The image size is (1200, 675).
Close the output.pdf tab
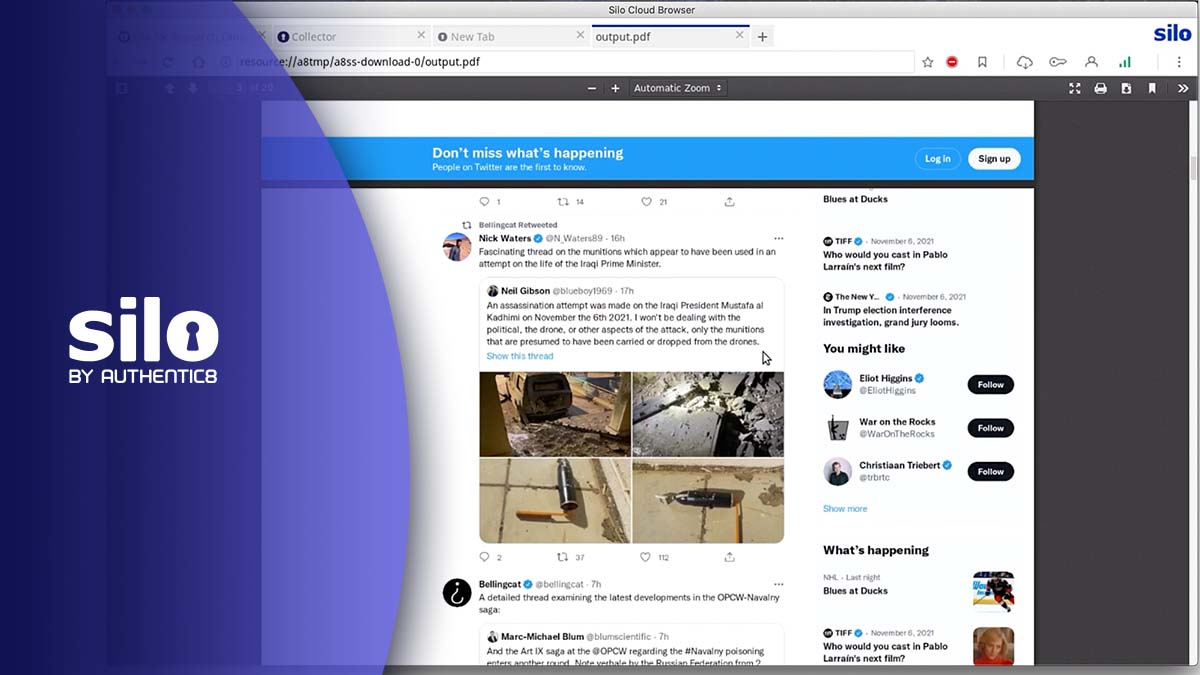[740, 35]
